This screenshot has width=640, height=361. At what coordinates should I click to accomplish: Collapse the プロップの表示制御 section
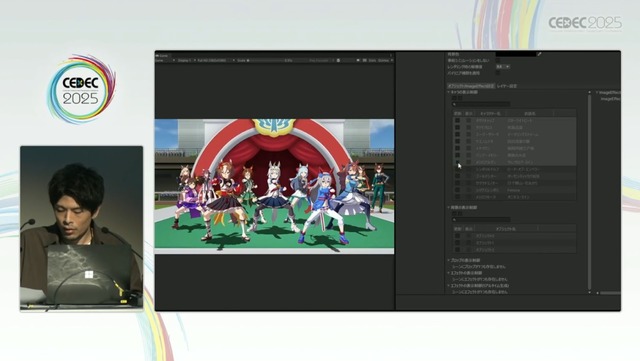click(x=448, y=260)
